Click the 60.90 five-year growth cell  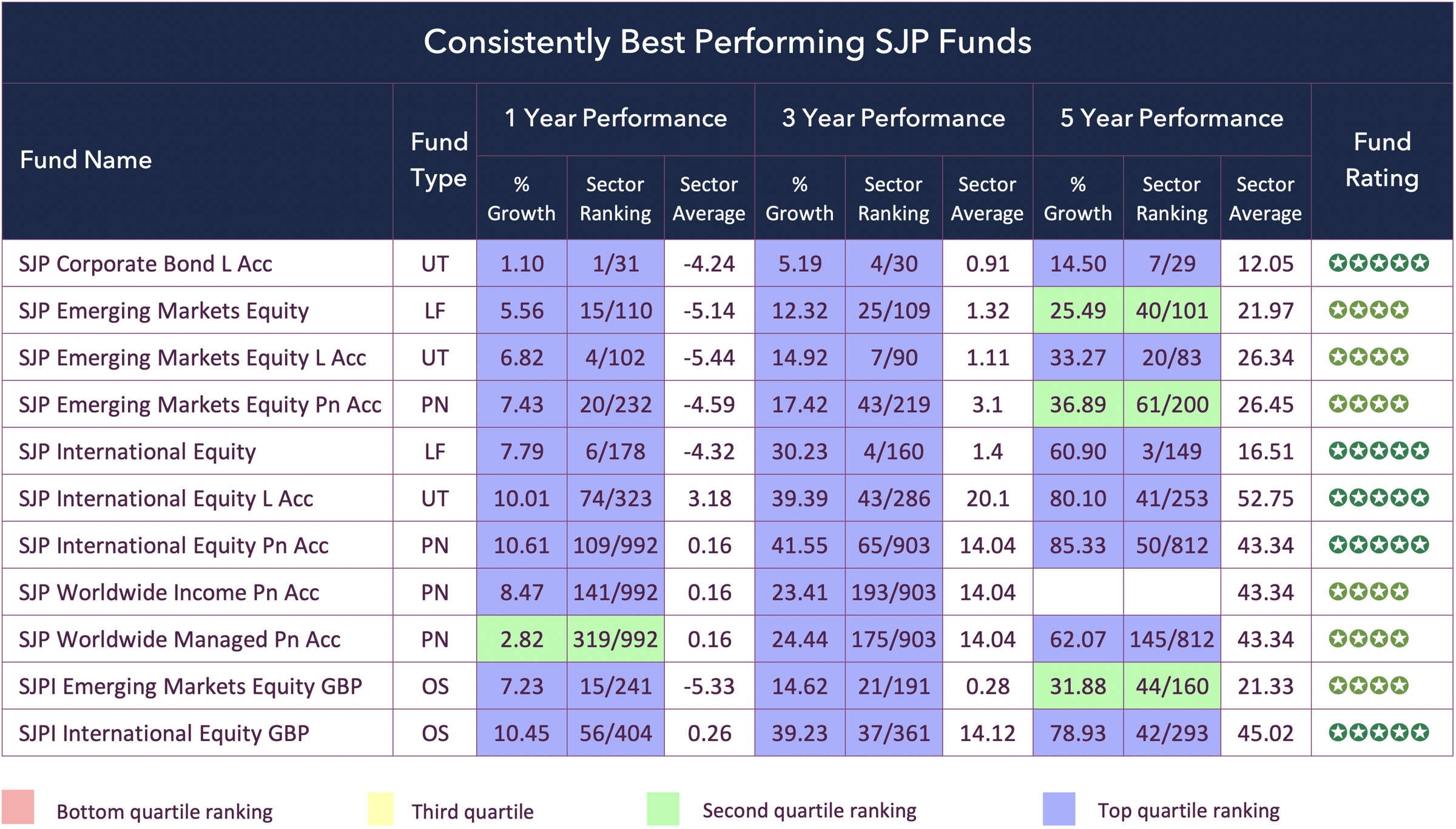[1079, 452]
